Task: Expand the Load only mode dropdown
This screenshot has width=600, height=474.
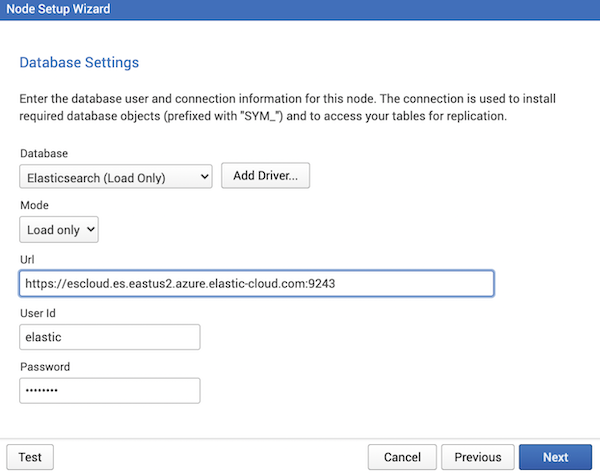Action: 59,229
